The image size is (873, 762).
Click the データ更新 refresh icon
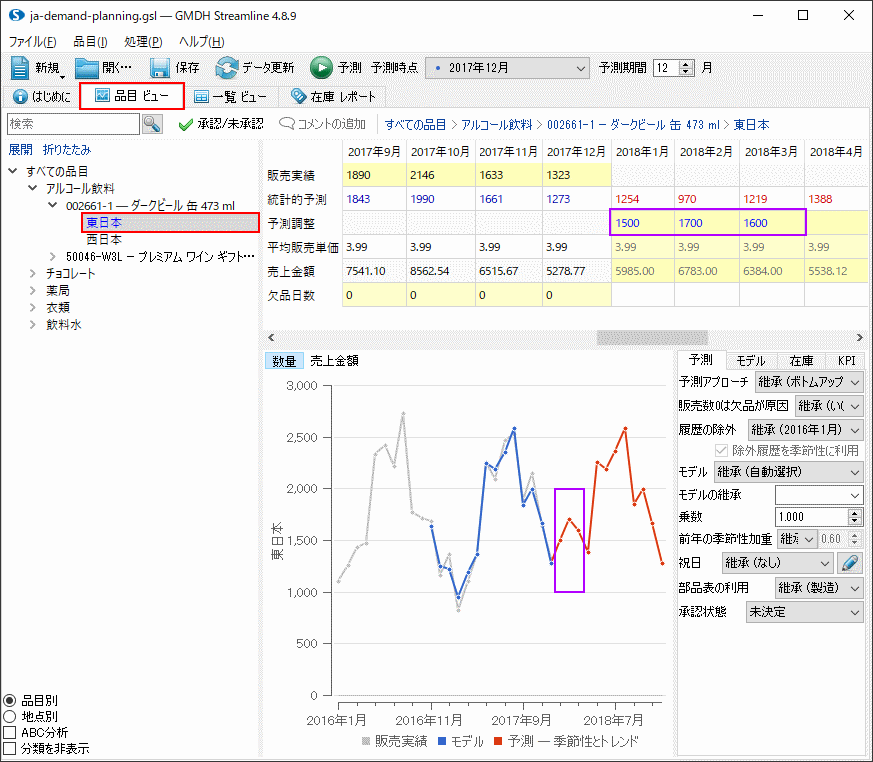[227, 68]
